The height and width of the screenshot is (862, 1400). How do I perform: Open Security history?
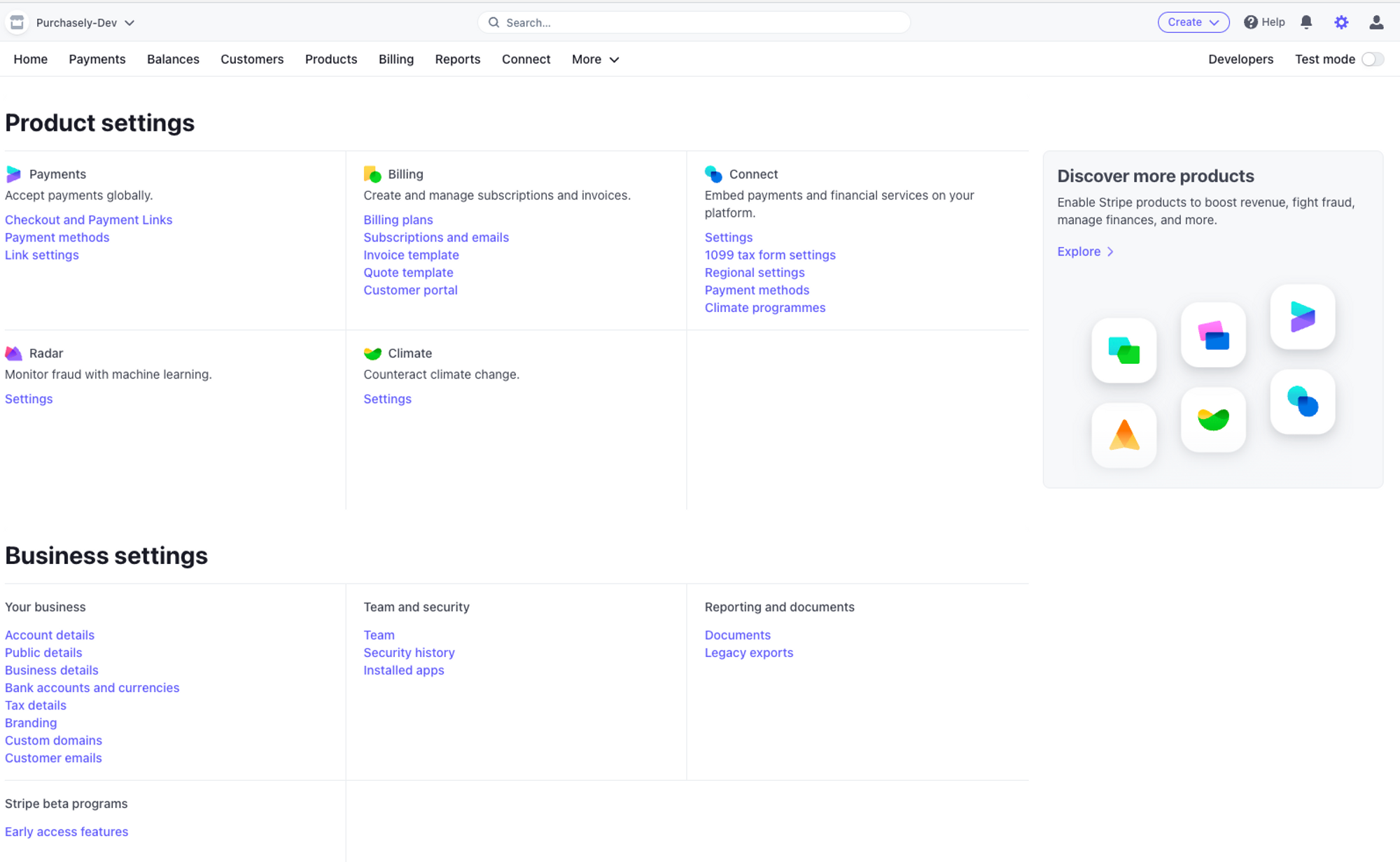click(x=409, y=652)
